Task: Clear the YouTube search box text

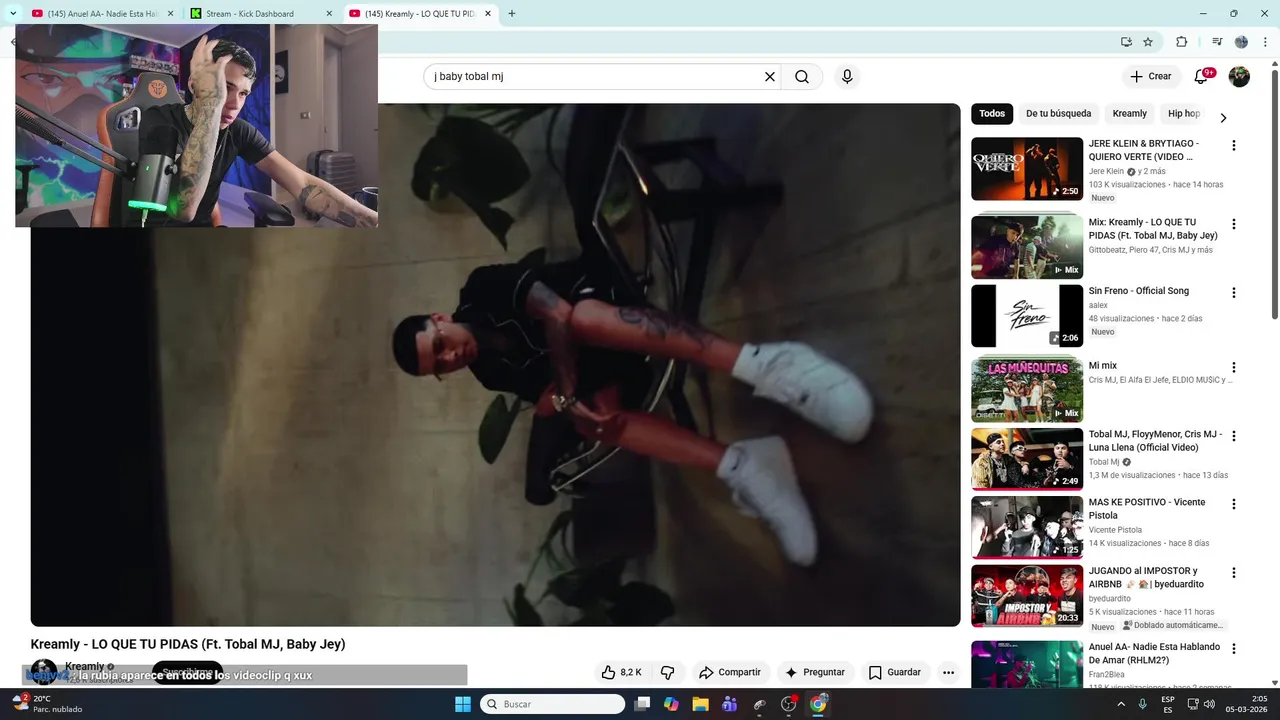Action: [x=770, y=77]
